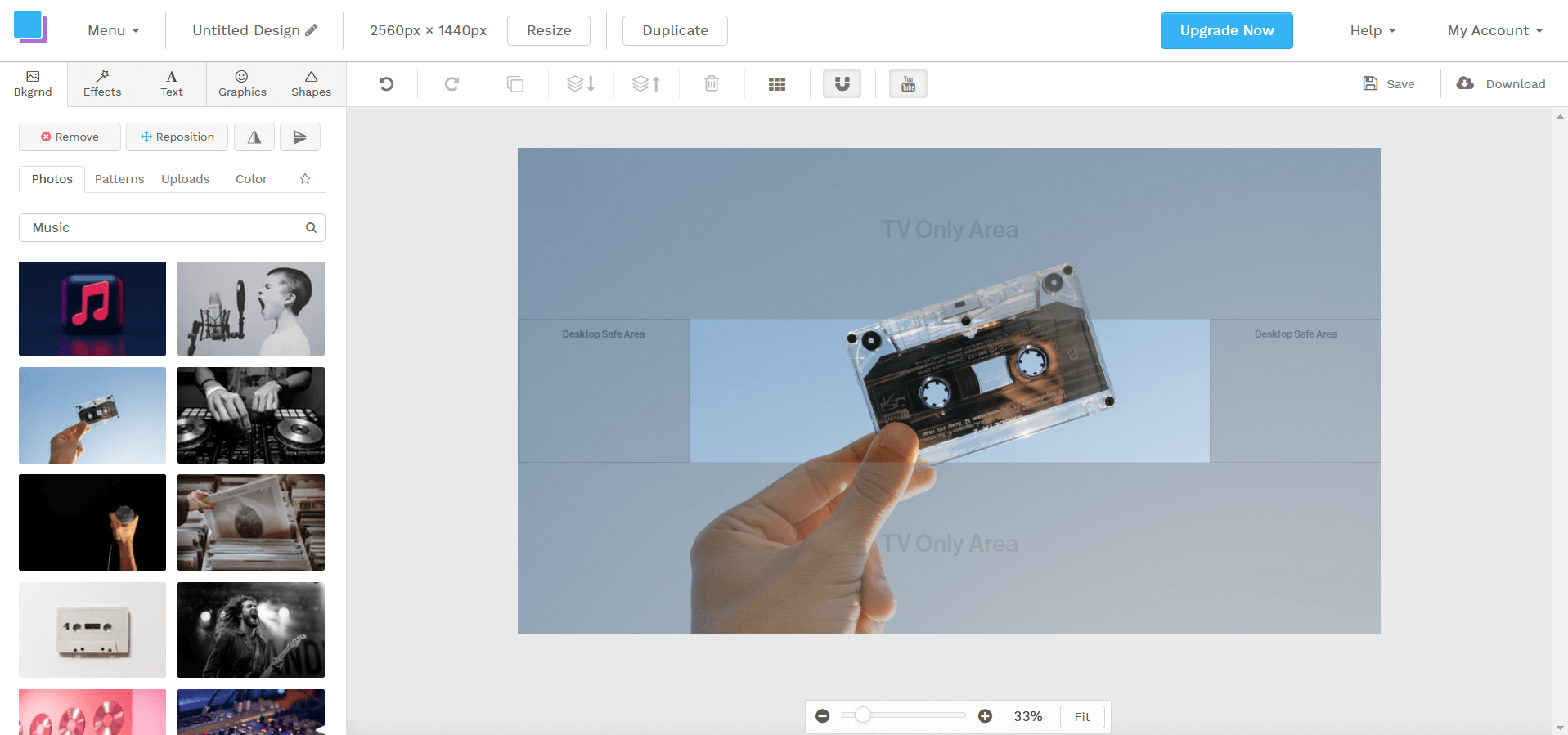Select the white cassette tape photo
The image size is (1568, 735).
coord(92,630)
